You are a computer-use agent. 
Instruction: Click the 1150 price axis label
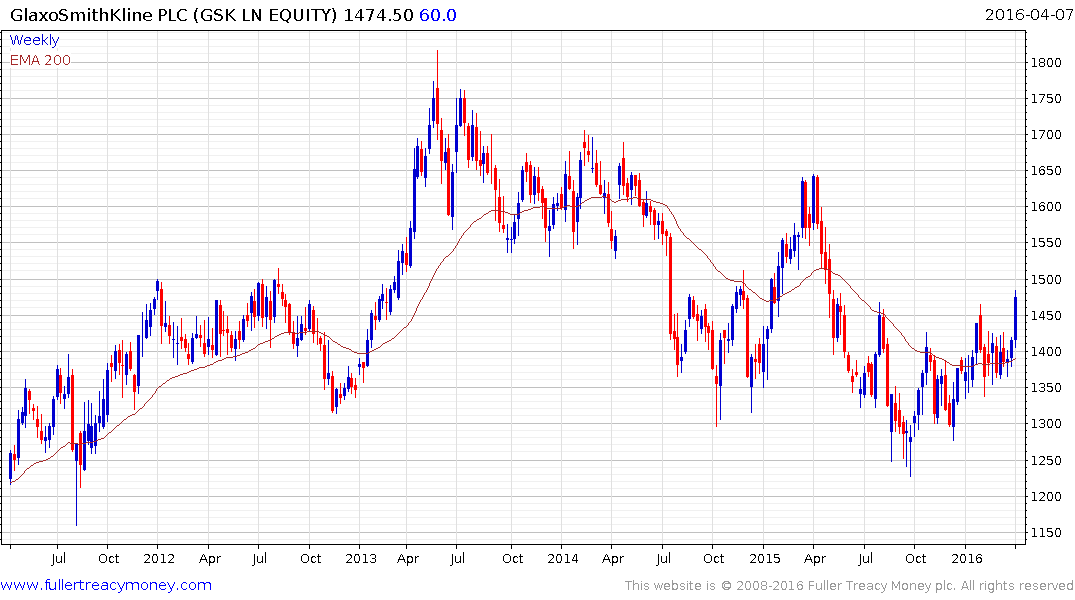pyautogui.click(x=1046, y=533)
